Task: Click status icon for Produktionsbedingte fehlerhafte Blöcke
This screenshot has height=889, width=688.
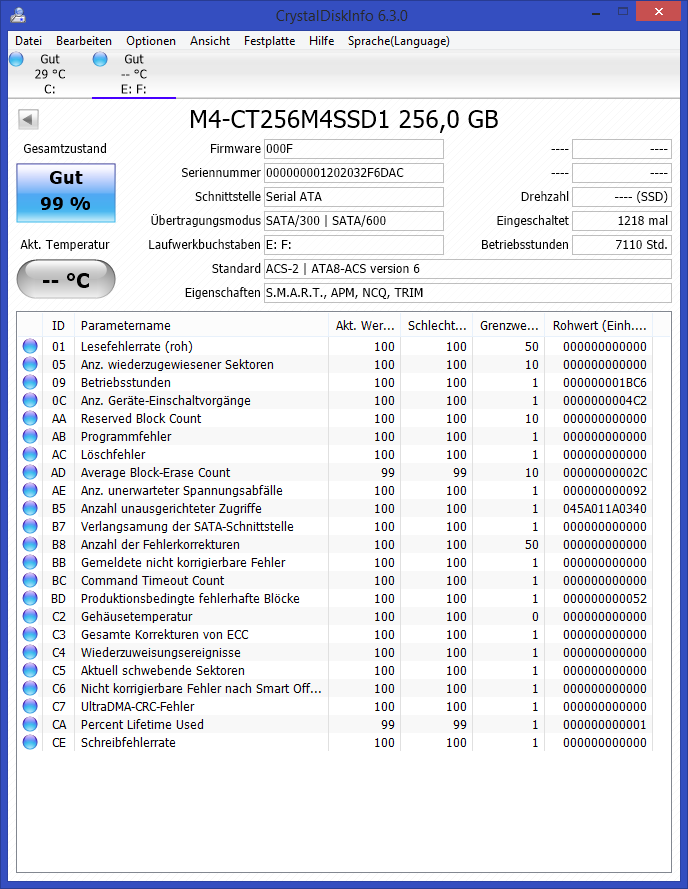Action: point(30,598)
